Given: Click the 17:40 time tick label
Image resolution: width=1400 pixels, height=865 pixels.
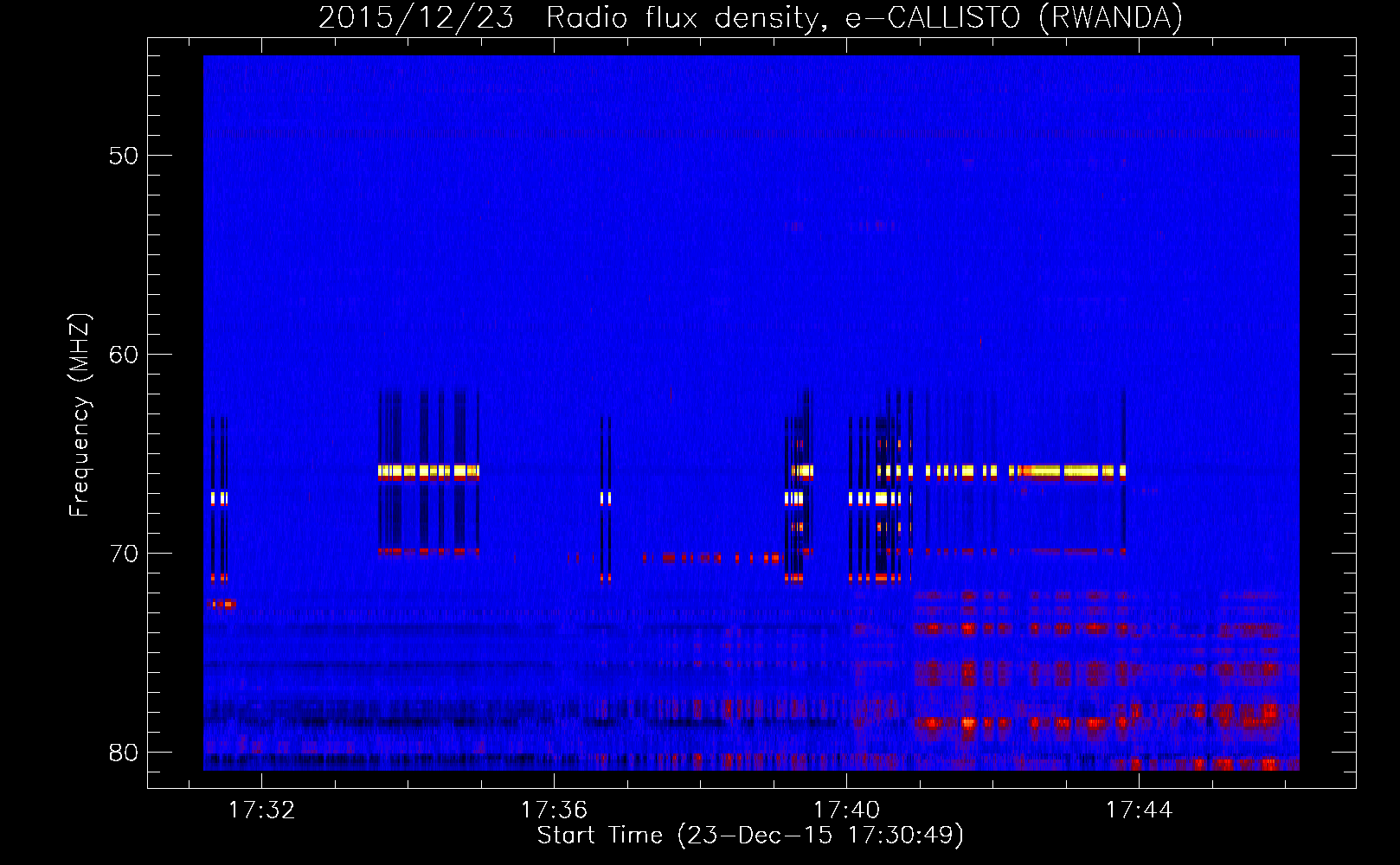Looking at the screenshot, I should pyautogui.click(x=846, y=810).
